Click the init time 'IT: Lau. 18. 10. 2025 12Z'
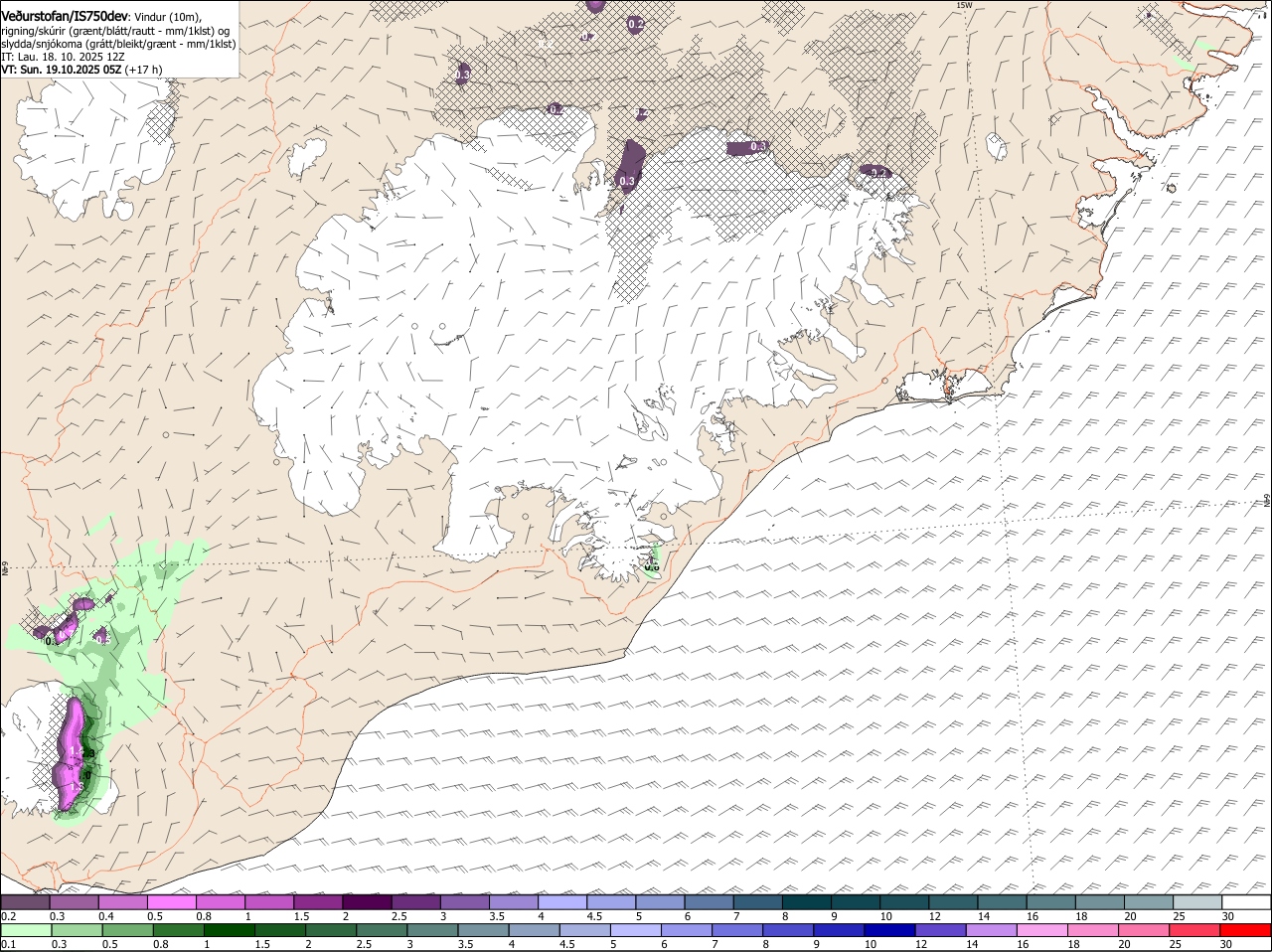 point(64,57)
